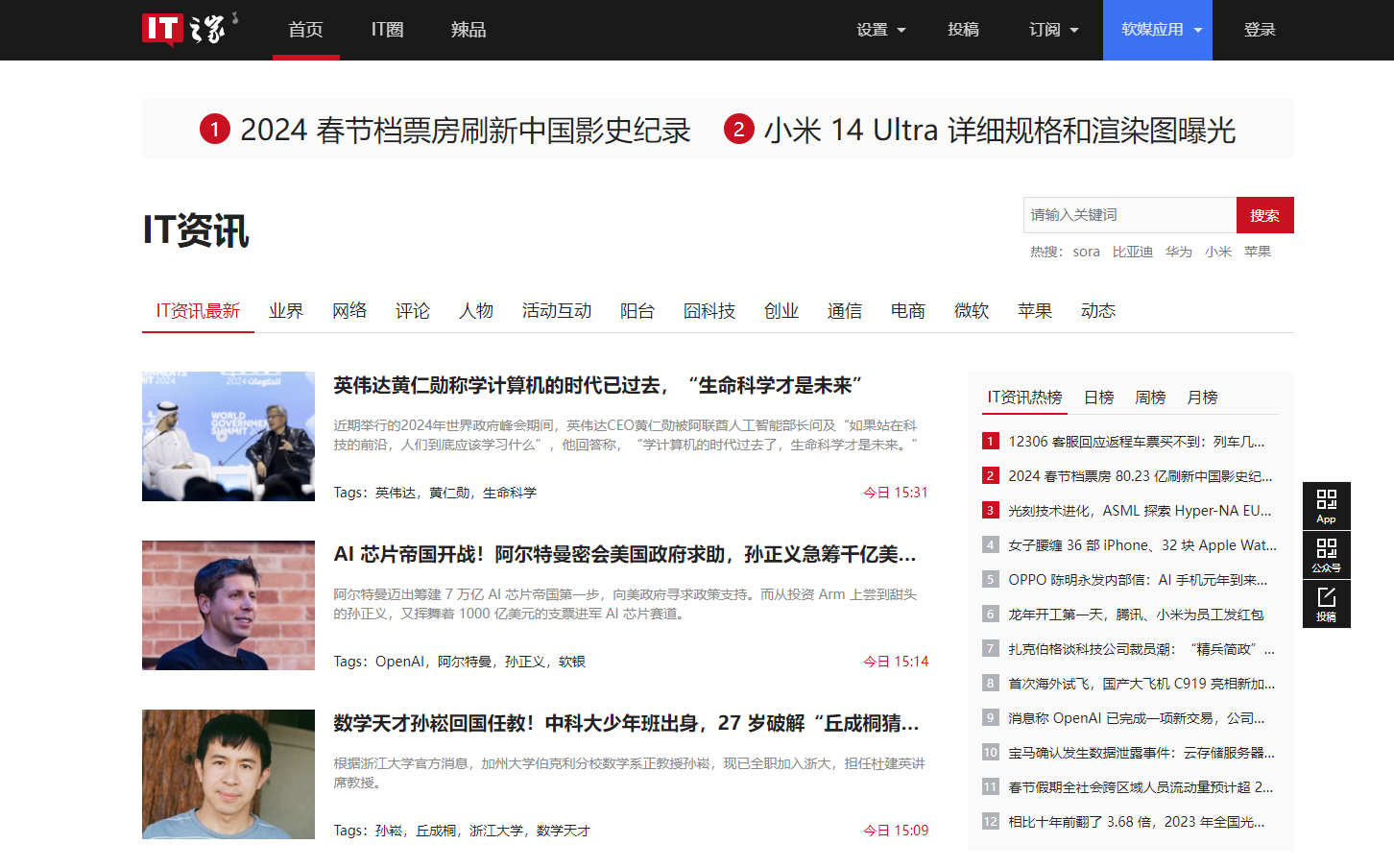Viewport: 1394px width, 868px height.
Task: Switch to the 人物 category tab
Action: click(x=476, y=311)
